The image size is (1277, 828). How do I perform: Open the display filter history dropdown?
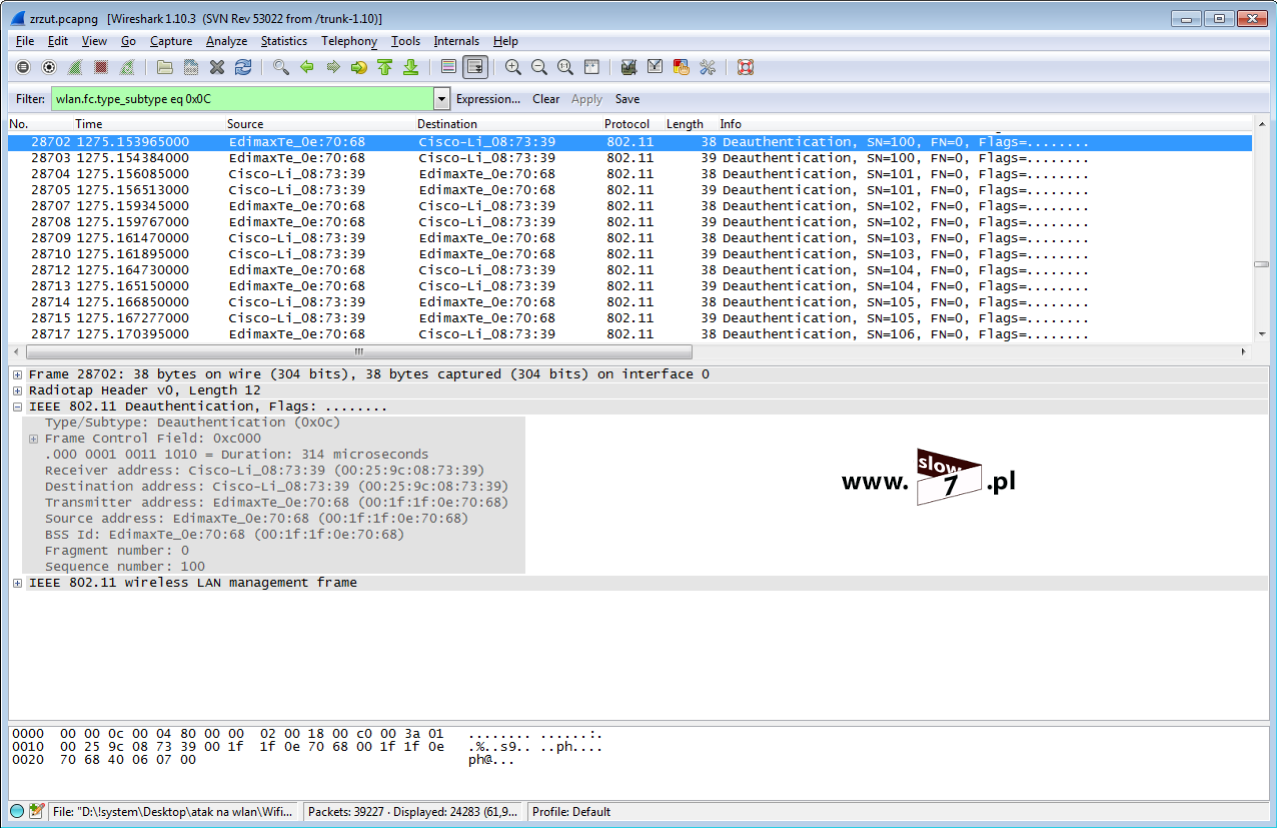[442, 99]
